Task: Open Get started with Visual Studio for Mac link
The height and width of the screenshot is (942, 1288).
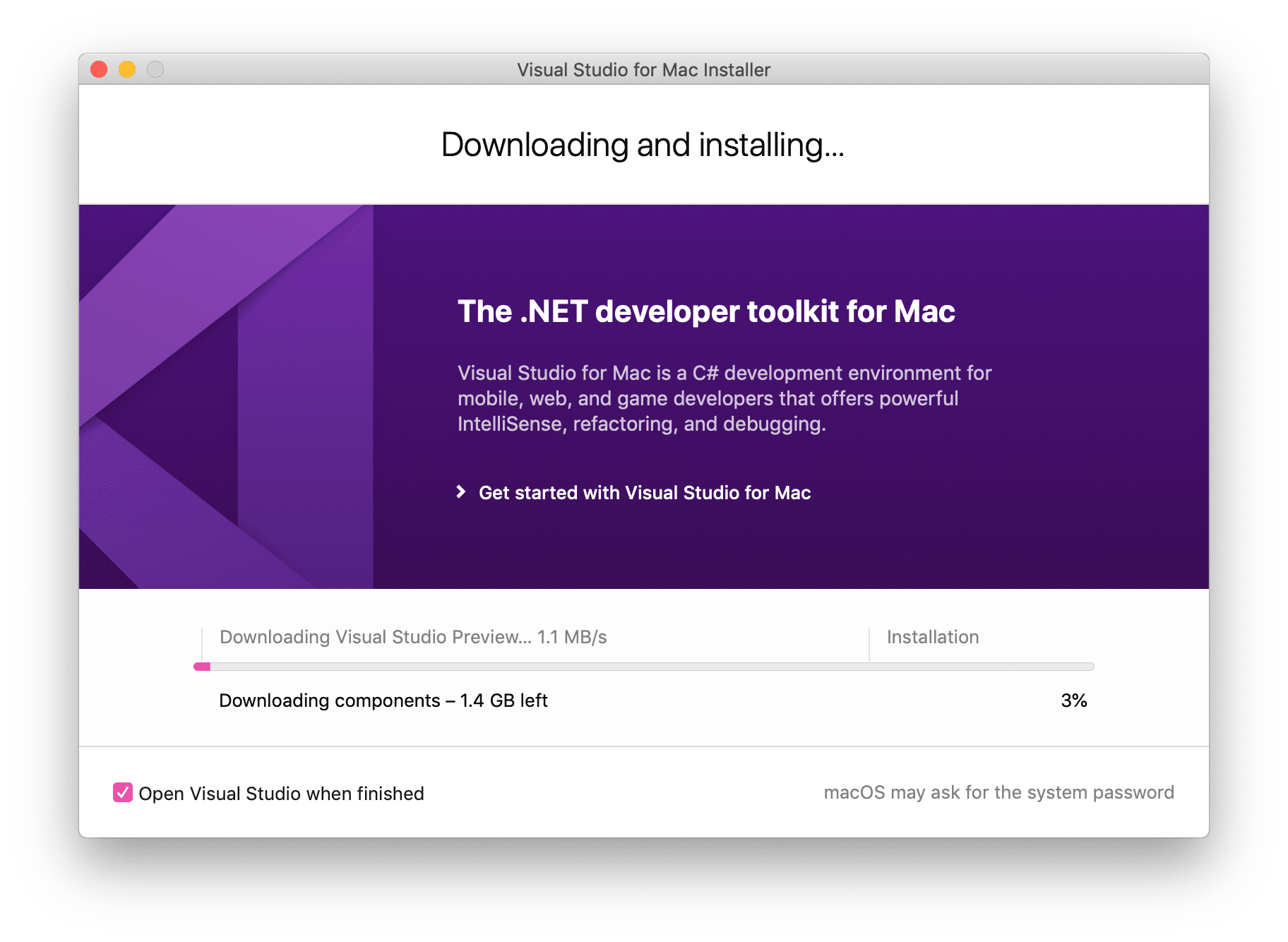Action: point(644,492)
